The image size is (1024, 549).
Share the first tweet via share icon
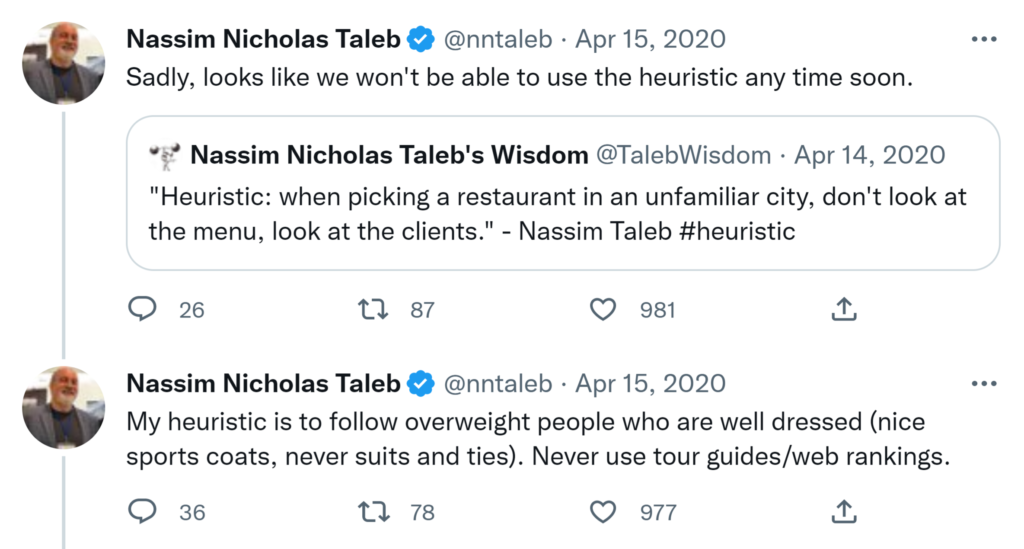pos(844,310)
